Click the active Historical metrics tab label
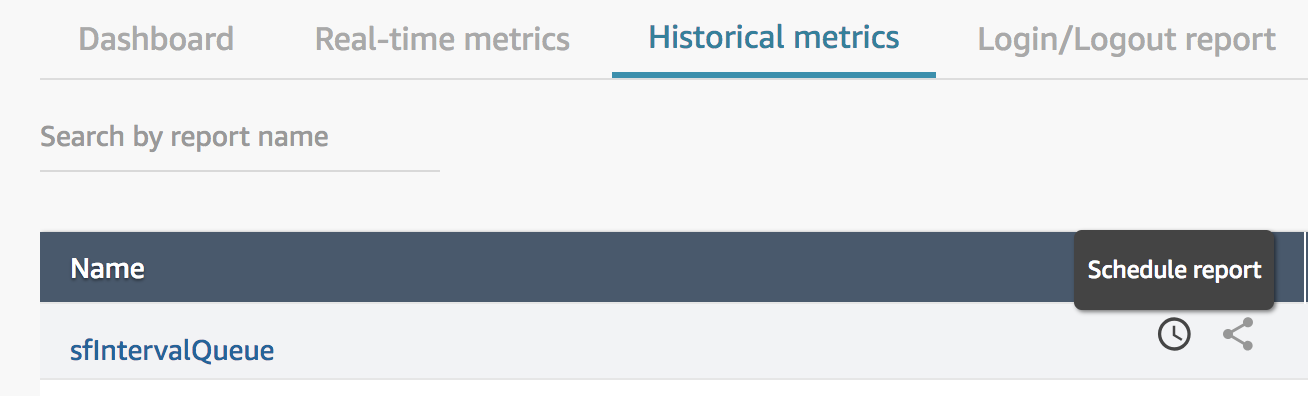 (x=774, y=38)
